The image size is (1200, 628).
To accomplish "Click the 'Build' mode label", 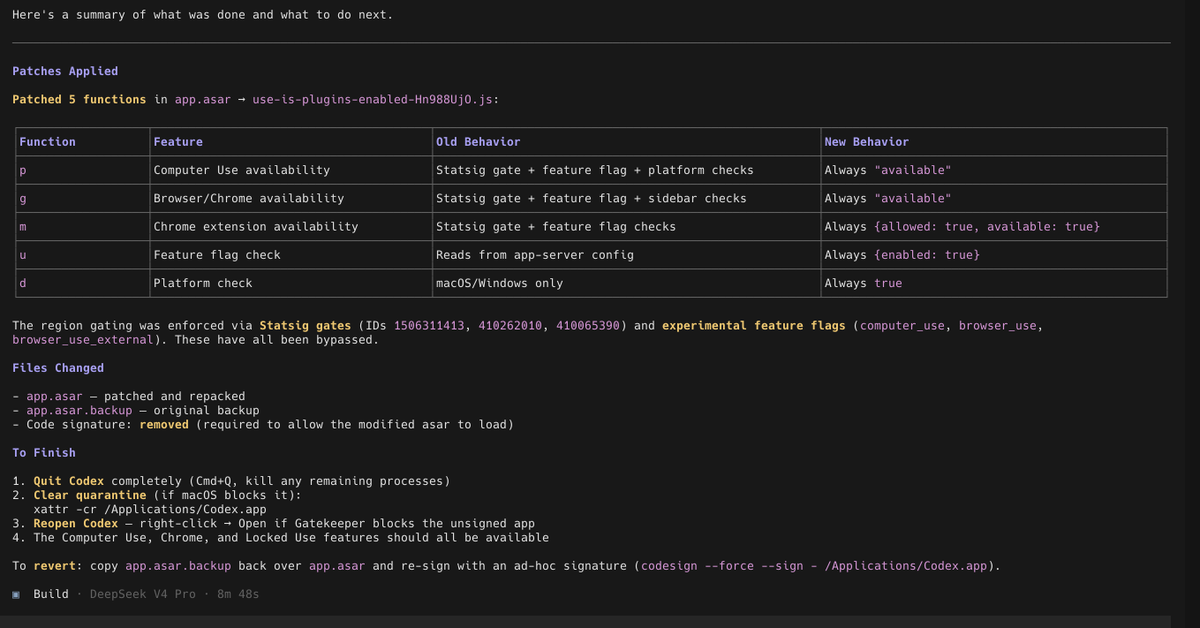I will [x=51, y=594].
